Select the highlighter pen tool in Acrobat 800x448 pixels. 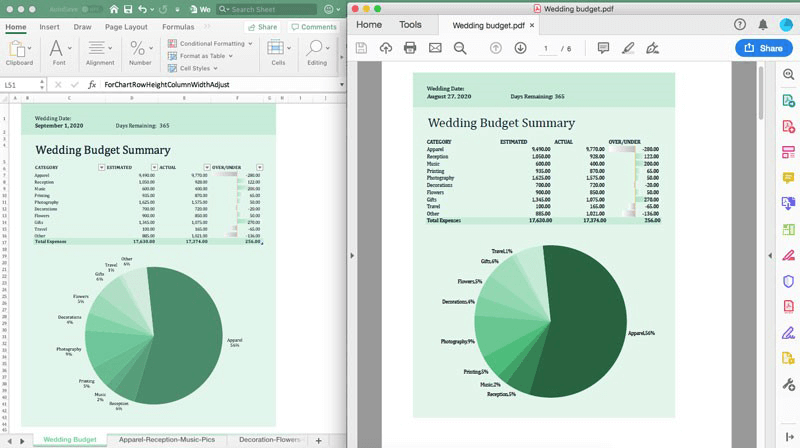click(628, 48)
